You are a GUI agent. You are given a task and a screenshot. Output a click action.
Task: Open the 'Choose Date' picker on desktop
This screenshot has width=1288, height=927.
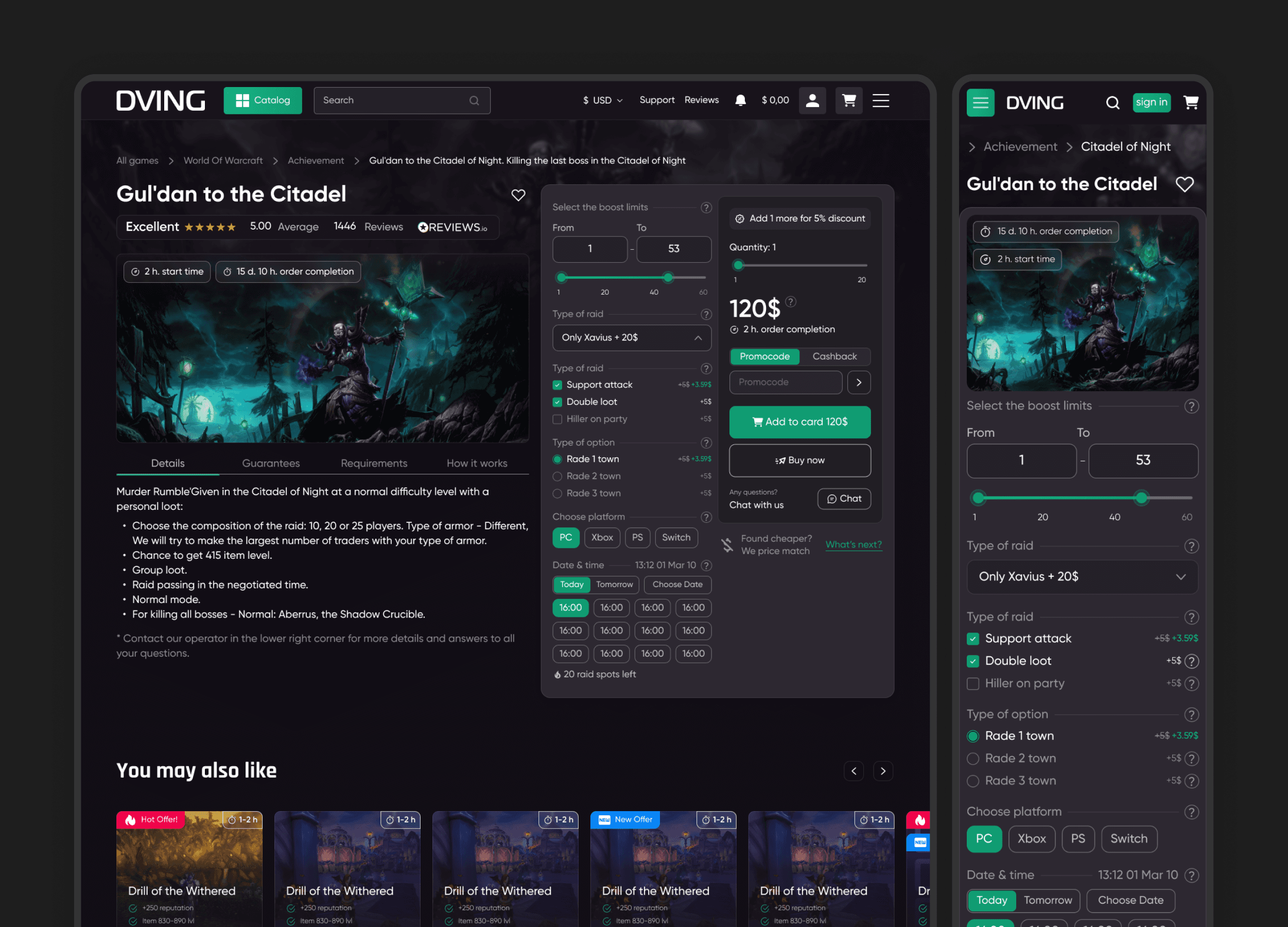coord(677,585)
